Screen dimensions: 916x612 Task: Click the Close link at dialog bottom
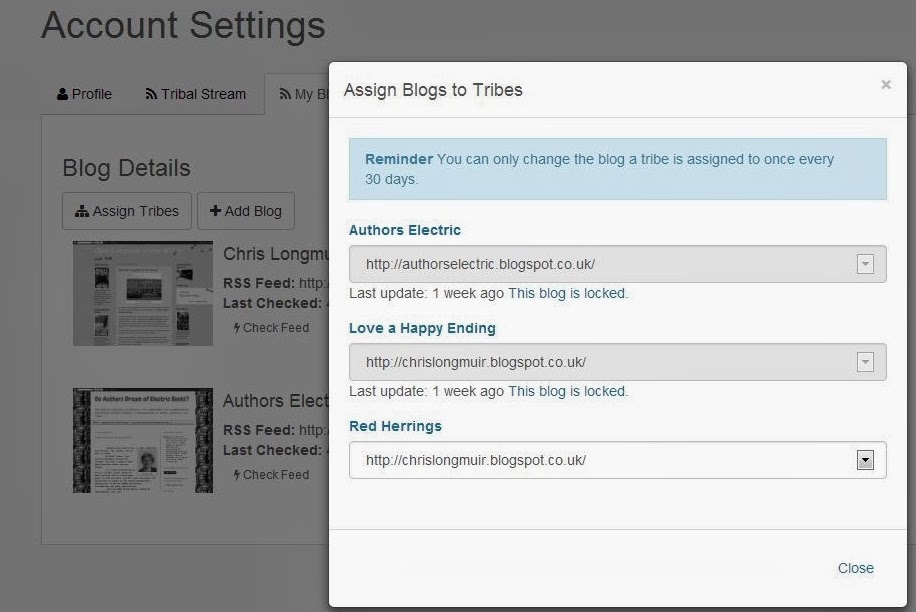click(855, 568)
